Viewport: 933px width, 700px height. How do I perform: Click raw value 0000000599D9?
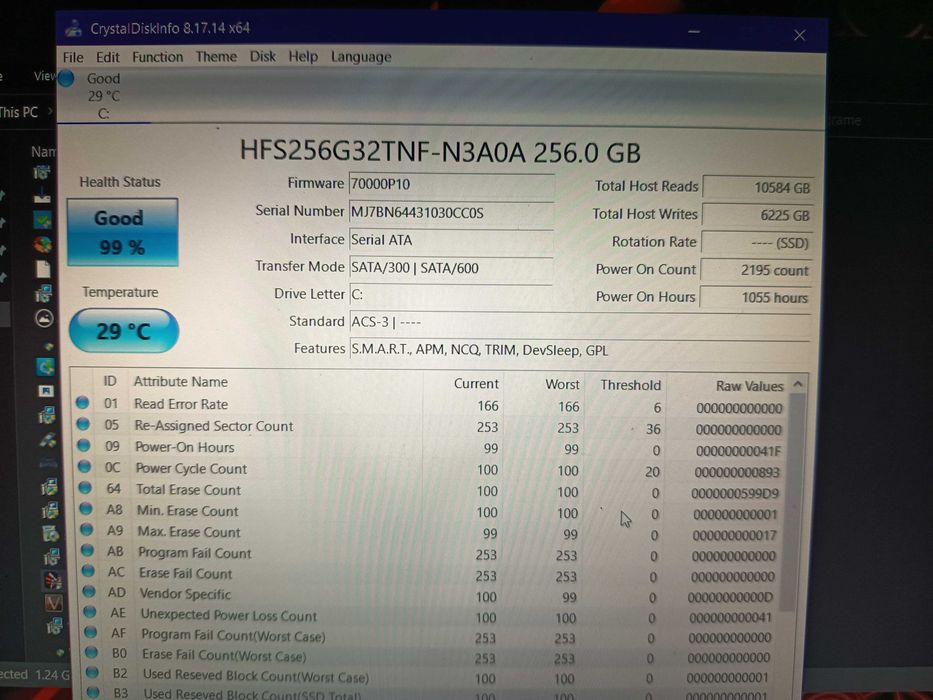tap(735, 493)
